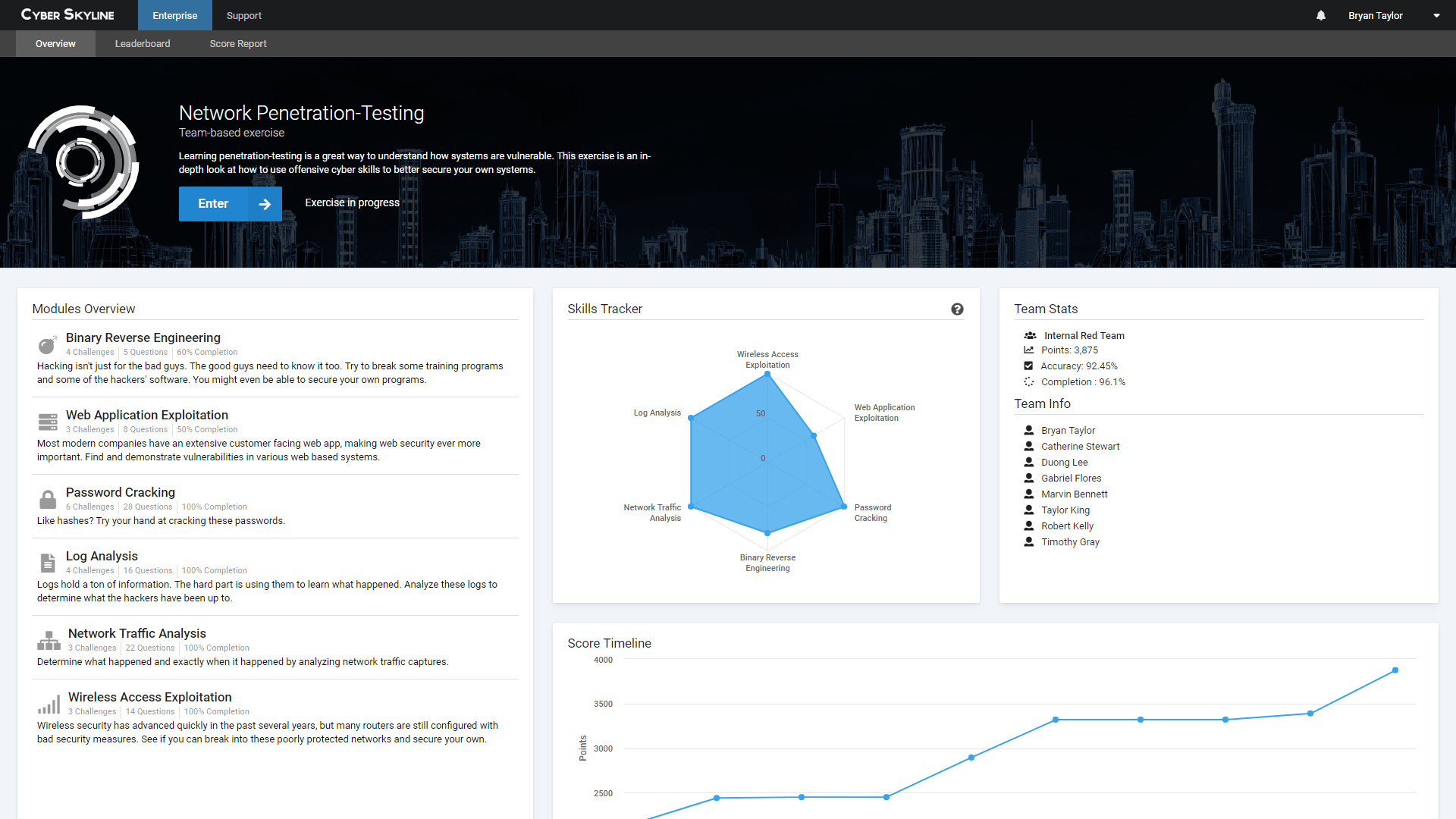The height and width of the screenshot is (819, 1456).
Task: Click the Wireless Access Exploitation signal icon
Action: click(49, 704)
